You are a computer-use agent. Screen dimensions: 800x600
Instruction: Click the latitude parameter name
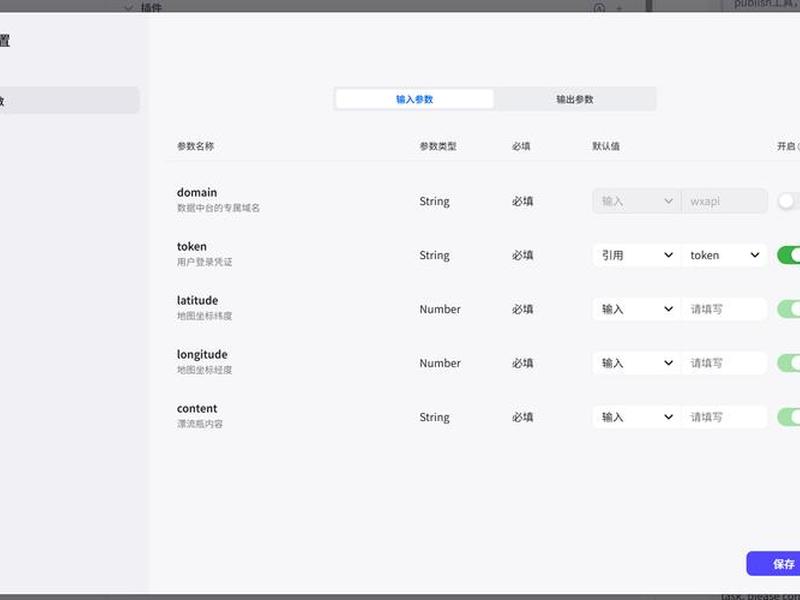(197, 301)
